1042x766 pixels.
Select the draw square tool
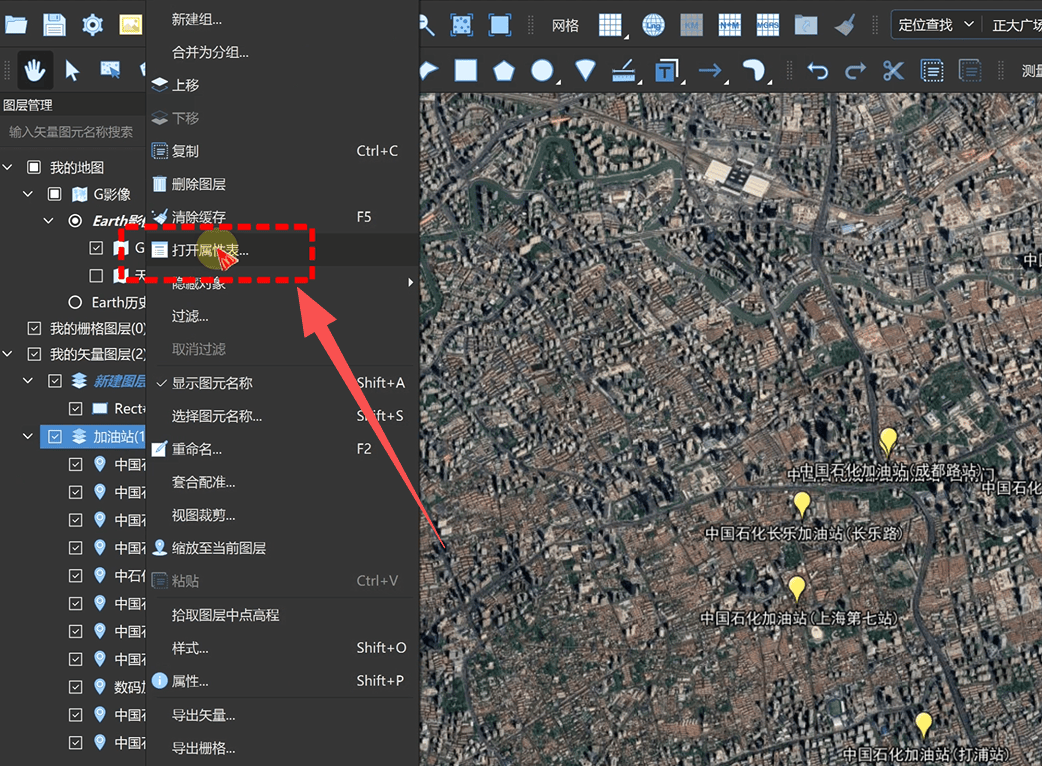(465, 70)
